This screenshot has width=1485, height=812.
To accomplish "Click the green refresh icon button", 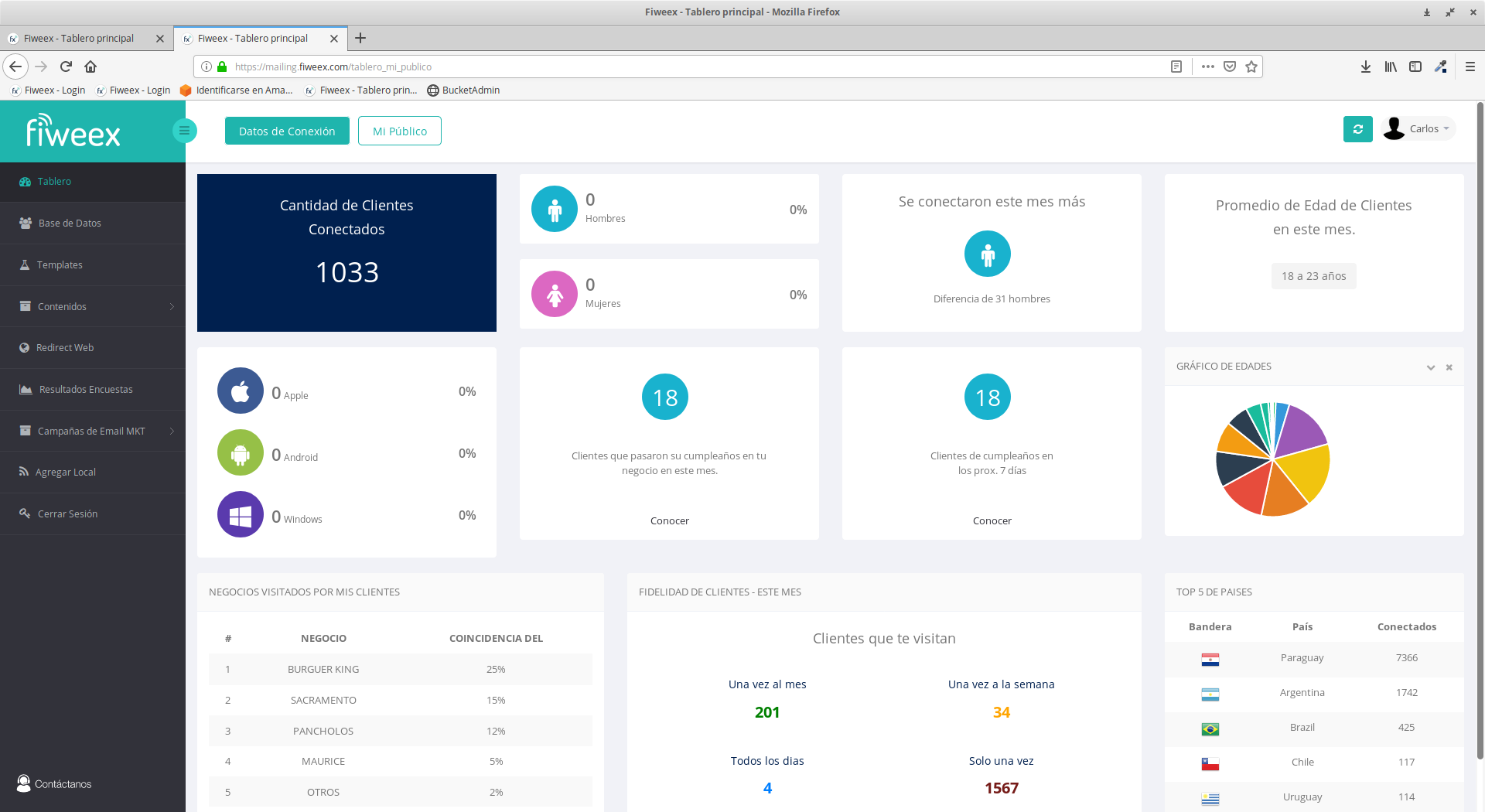I will (x=1357, y=129).
